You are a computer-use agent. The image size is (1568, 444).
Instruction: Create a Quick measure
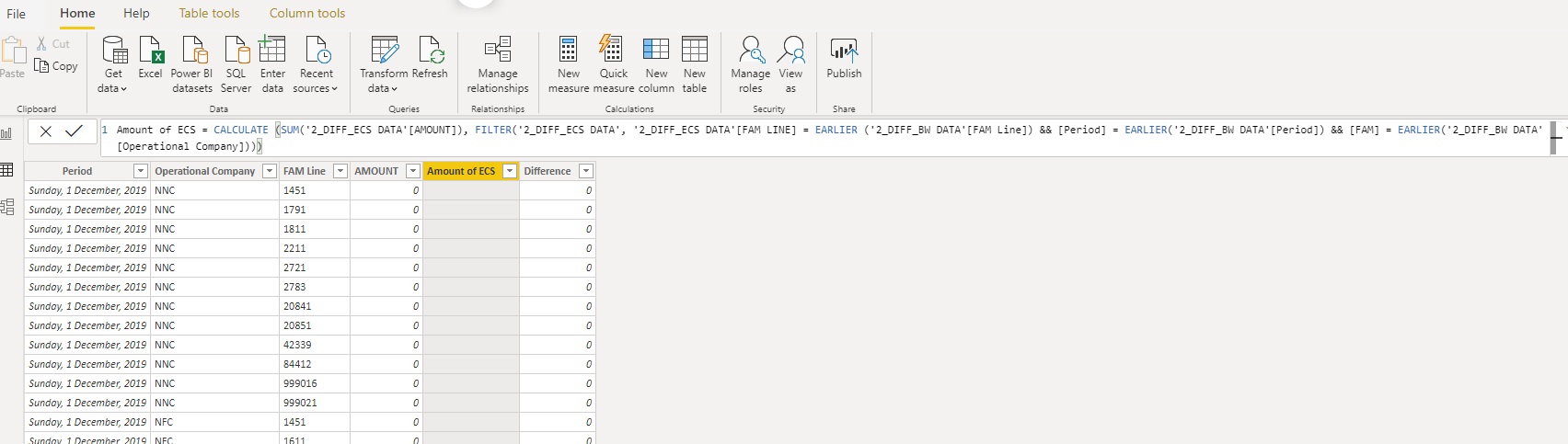(613, 64)
